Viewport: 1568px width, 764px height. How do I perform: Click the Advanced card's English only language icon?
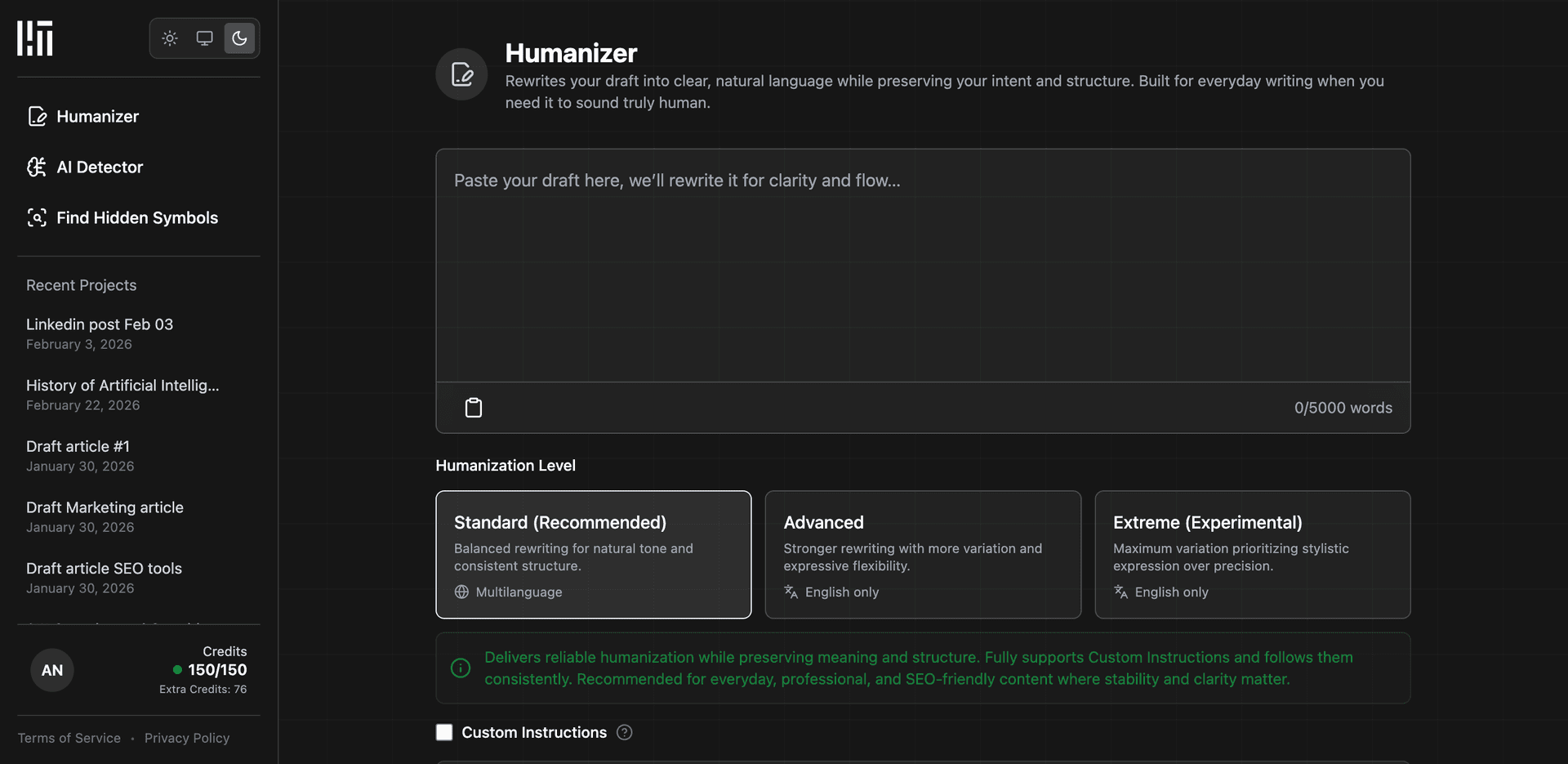(791, 592)
